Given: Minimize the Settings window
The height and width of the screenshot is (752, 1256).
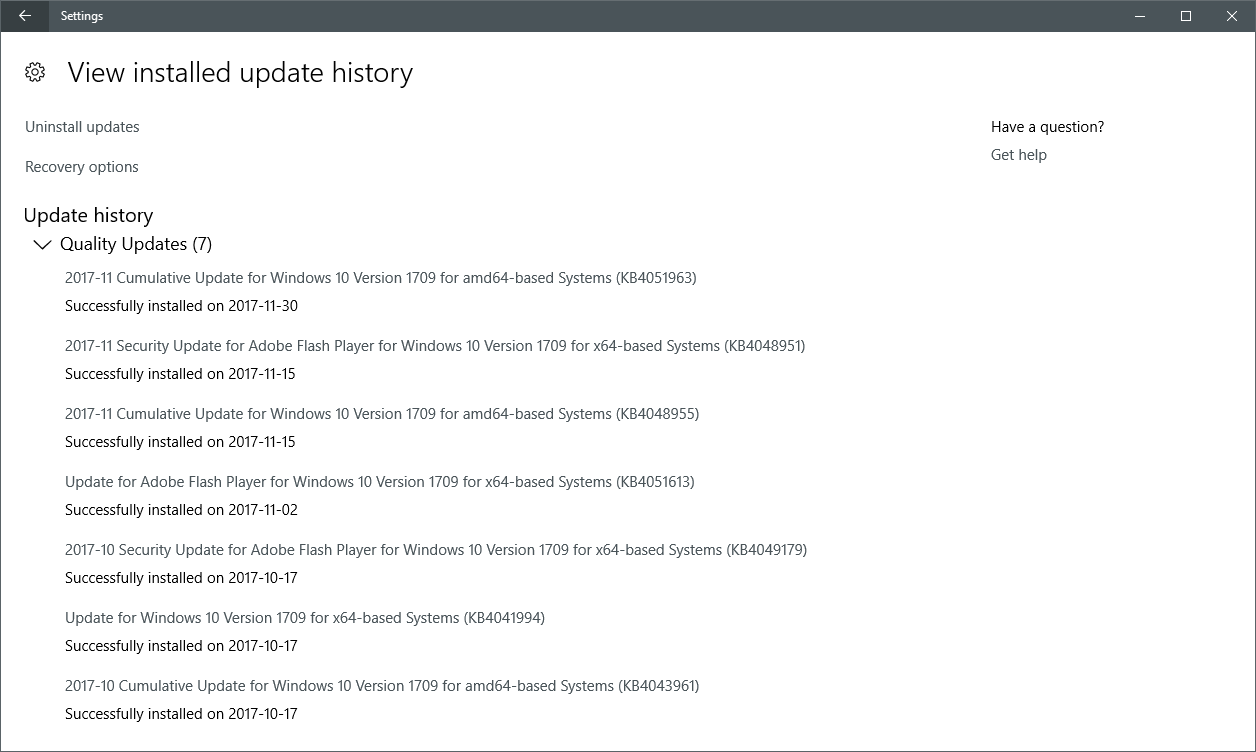Looking at the screenshot, I should click(x=1140, y=16).
